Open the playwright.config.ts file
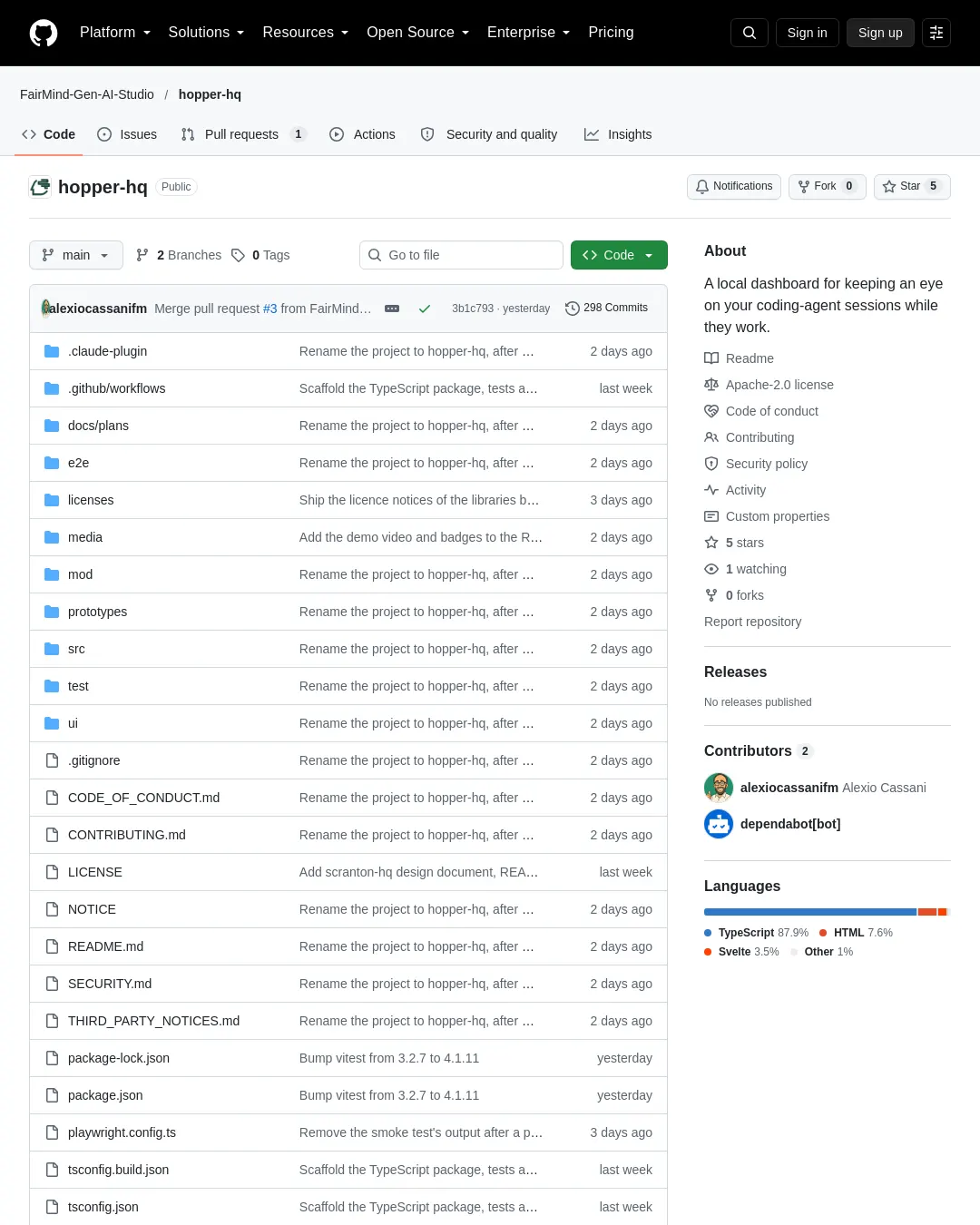980x1225 pixels. (x=122, y=1132)
